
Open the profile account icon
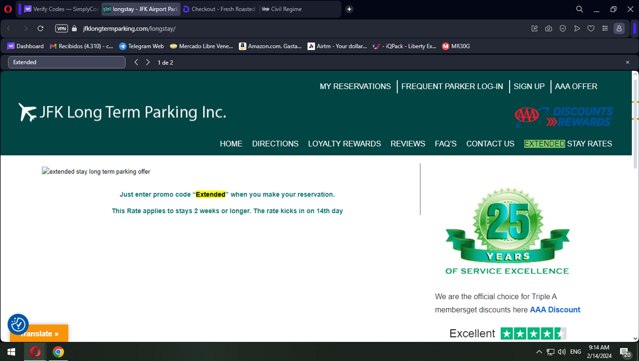(x=619, y=29)
